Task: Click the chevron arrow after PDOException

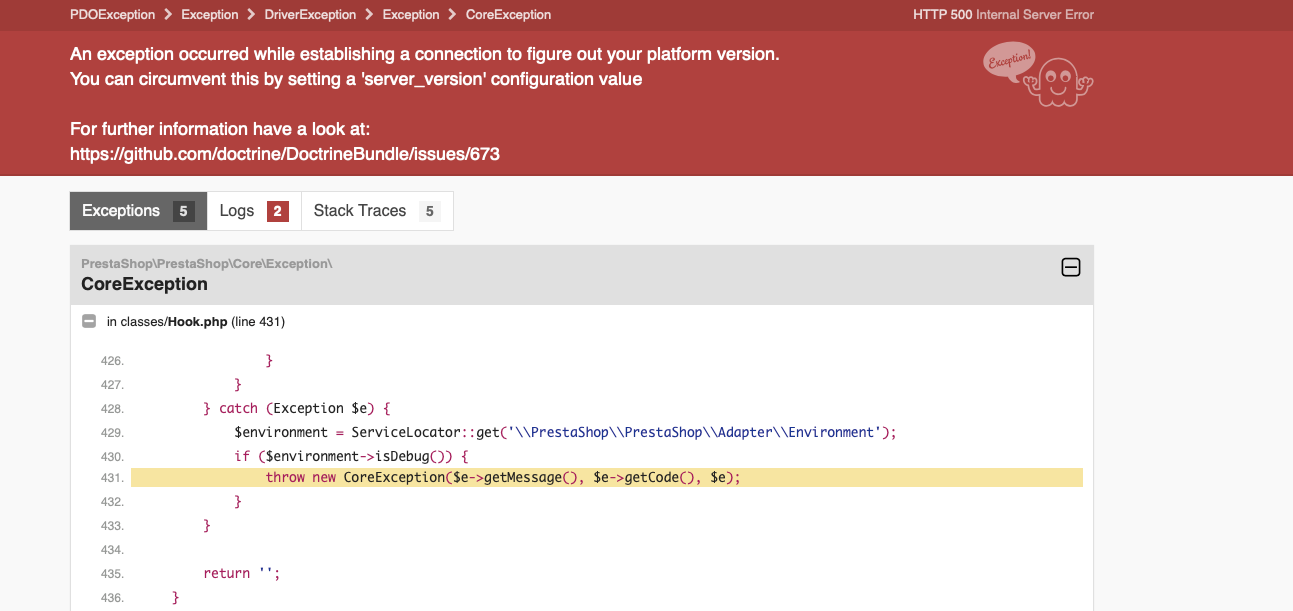Action: (168, 15)
